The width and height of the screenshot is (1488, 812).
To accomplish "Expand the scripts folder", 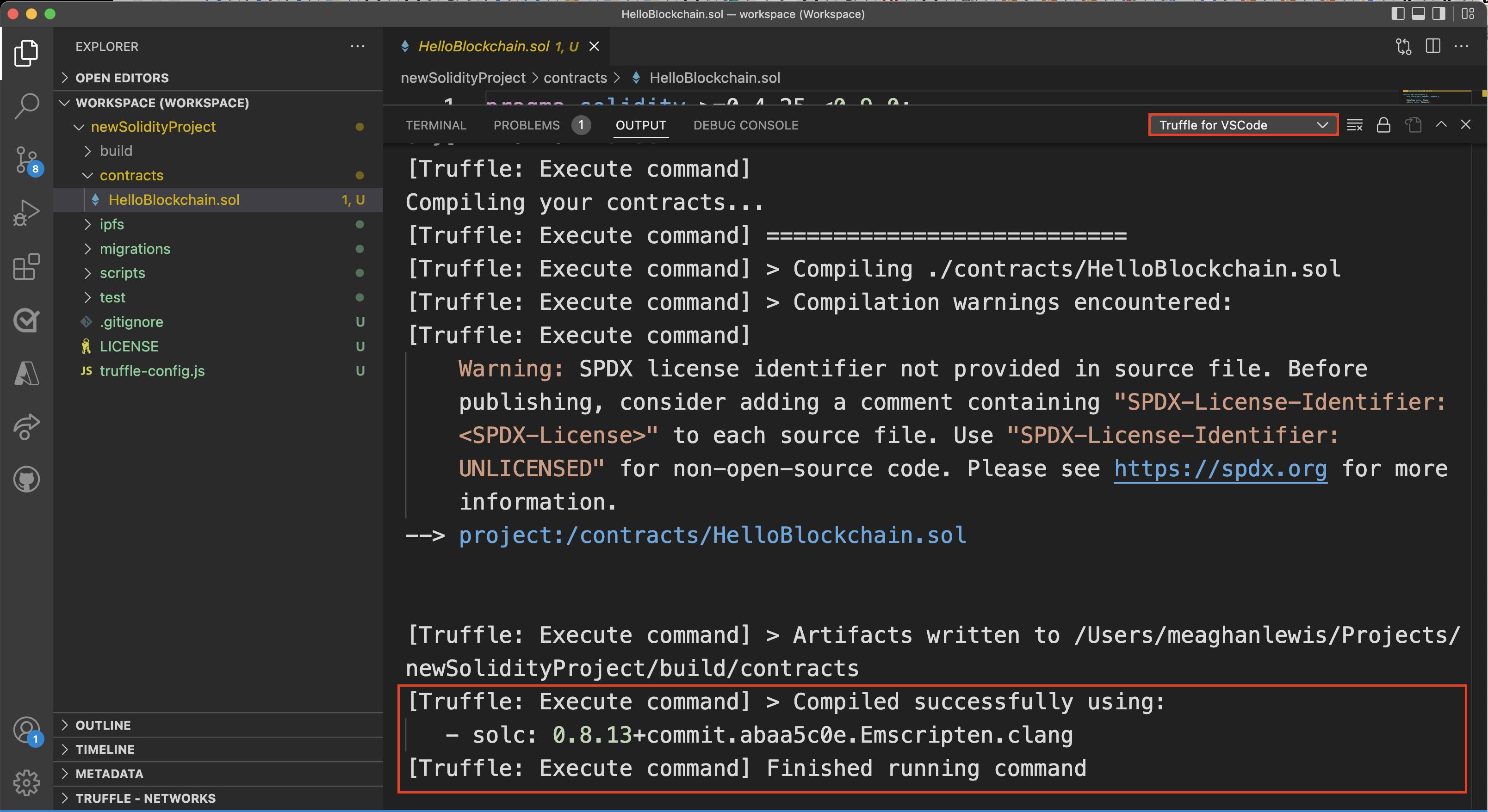I will tap(218, 273).
